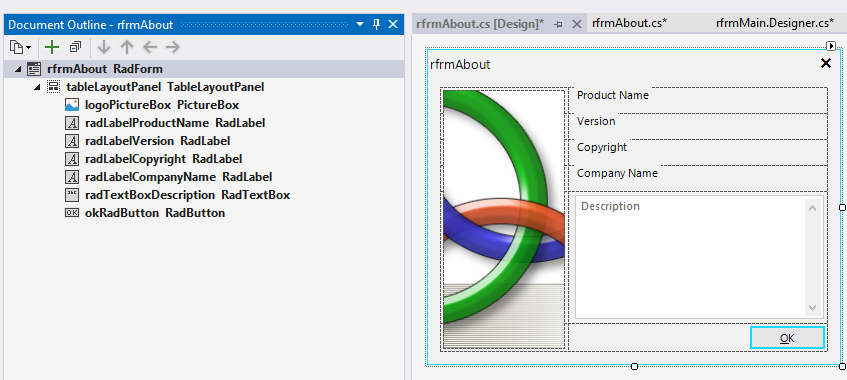The height and width of the screenshot is (380, 847).
Task: Click the move down arrow in outline toolbar
Action: click(x=104, y=48)
